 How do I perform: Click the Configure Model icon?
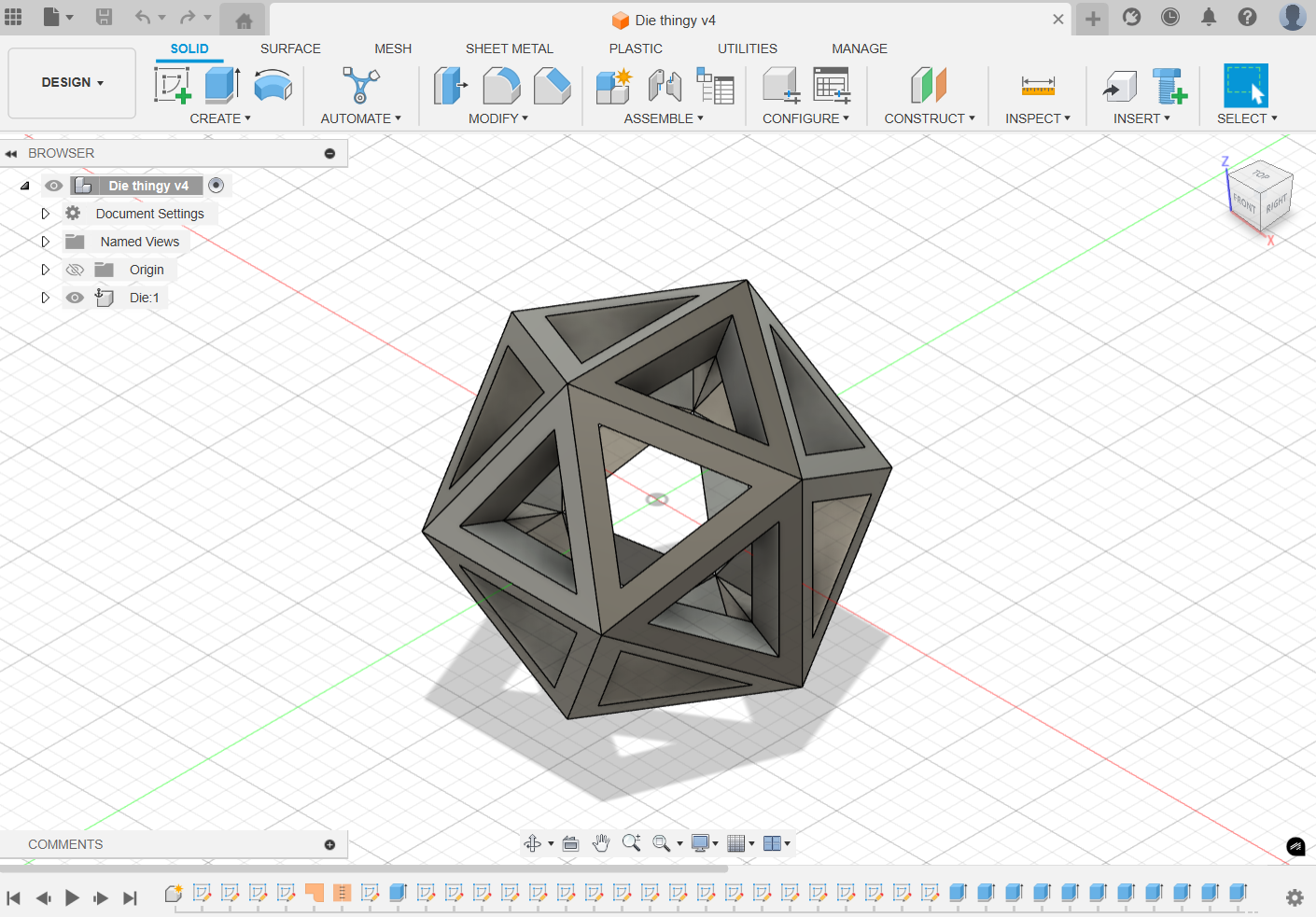click(781, 86)
